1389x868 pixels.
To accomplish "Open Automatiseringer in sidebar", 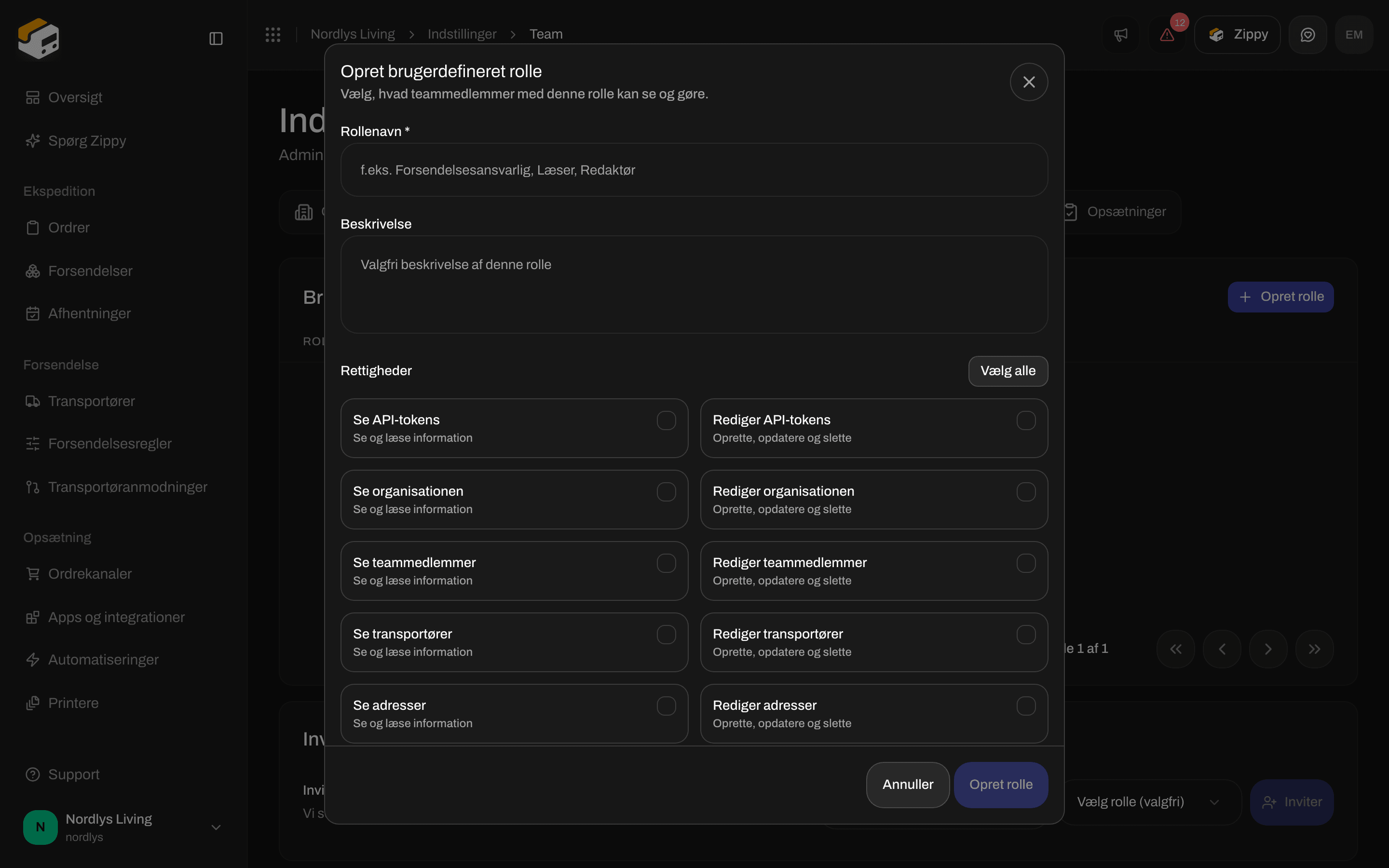I will [x=92, y=660].
